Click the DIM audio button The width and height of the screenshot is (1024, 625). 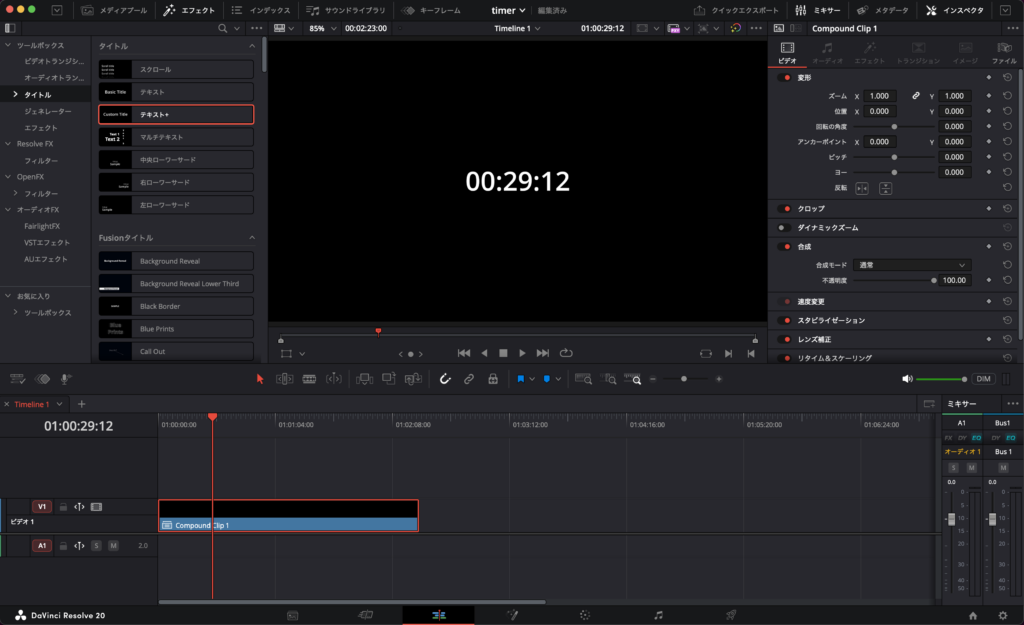tap(983, 379)
